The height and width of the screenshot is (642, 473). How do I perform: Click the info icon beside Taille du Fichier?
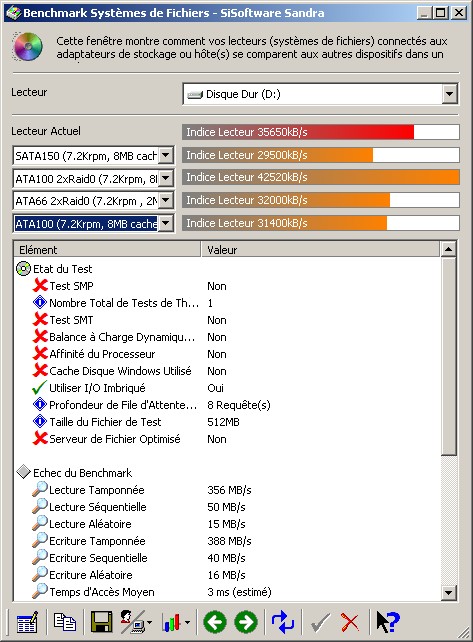coord(40,421)
